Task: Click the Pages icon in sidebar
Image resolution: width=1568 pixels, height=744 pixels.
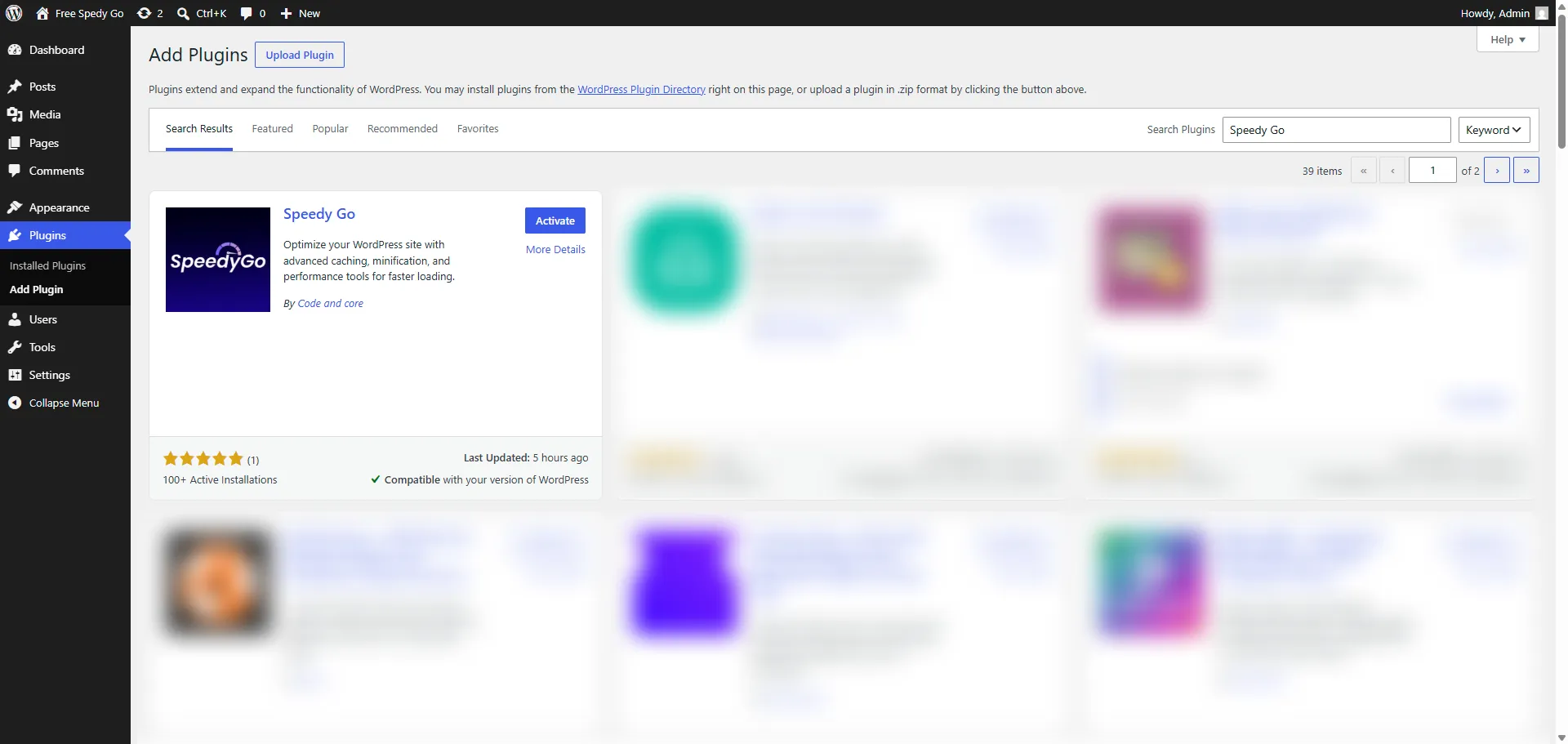Action: (15, 143)
